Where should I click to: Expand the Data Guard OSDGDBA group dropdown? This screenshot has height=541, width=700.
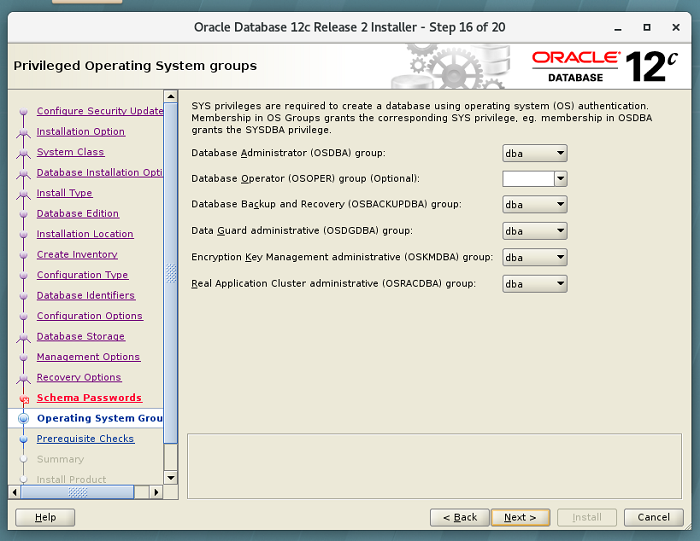pyautogui.click(x=535, y=231)
